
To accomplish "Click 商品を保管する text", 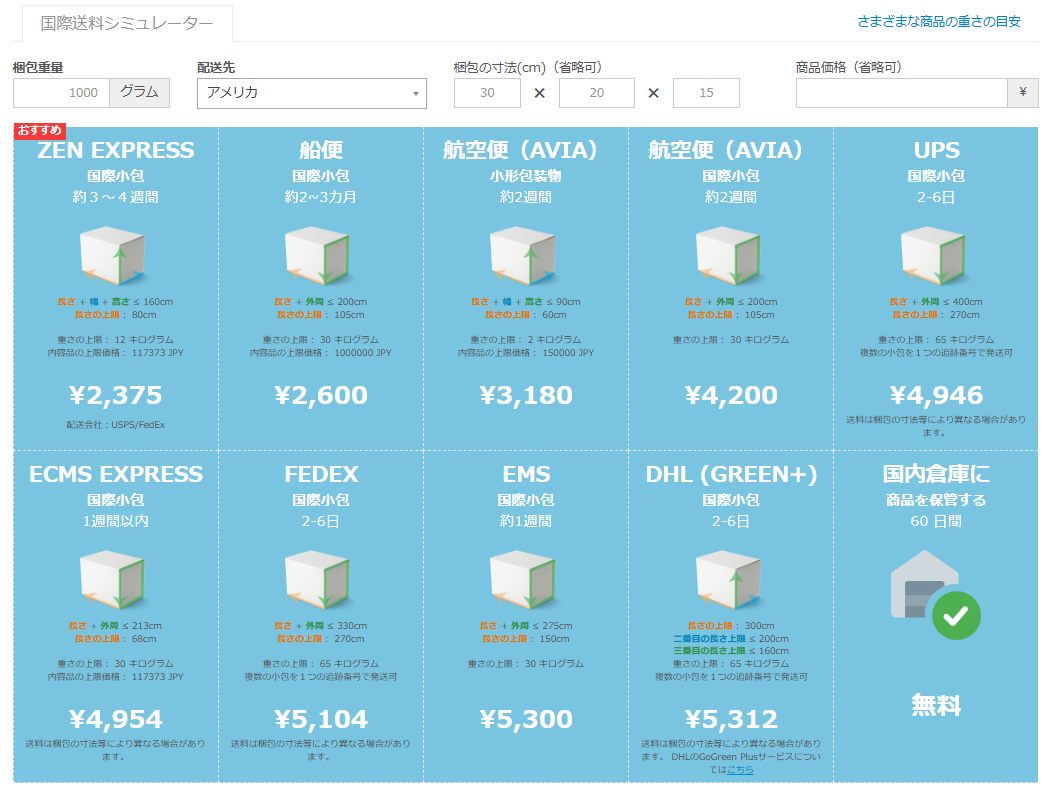I will (x=936, y=500).
